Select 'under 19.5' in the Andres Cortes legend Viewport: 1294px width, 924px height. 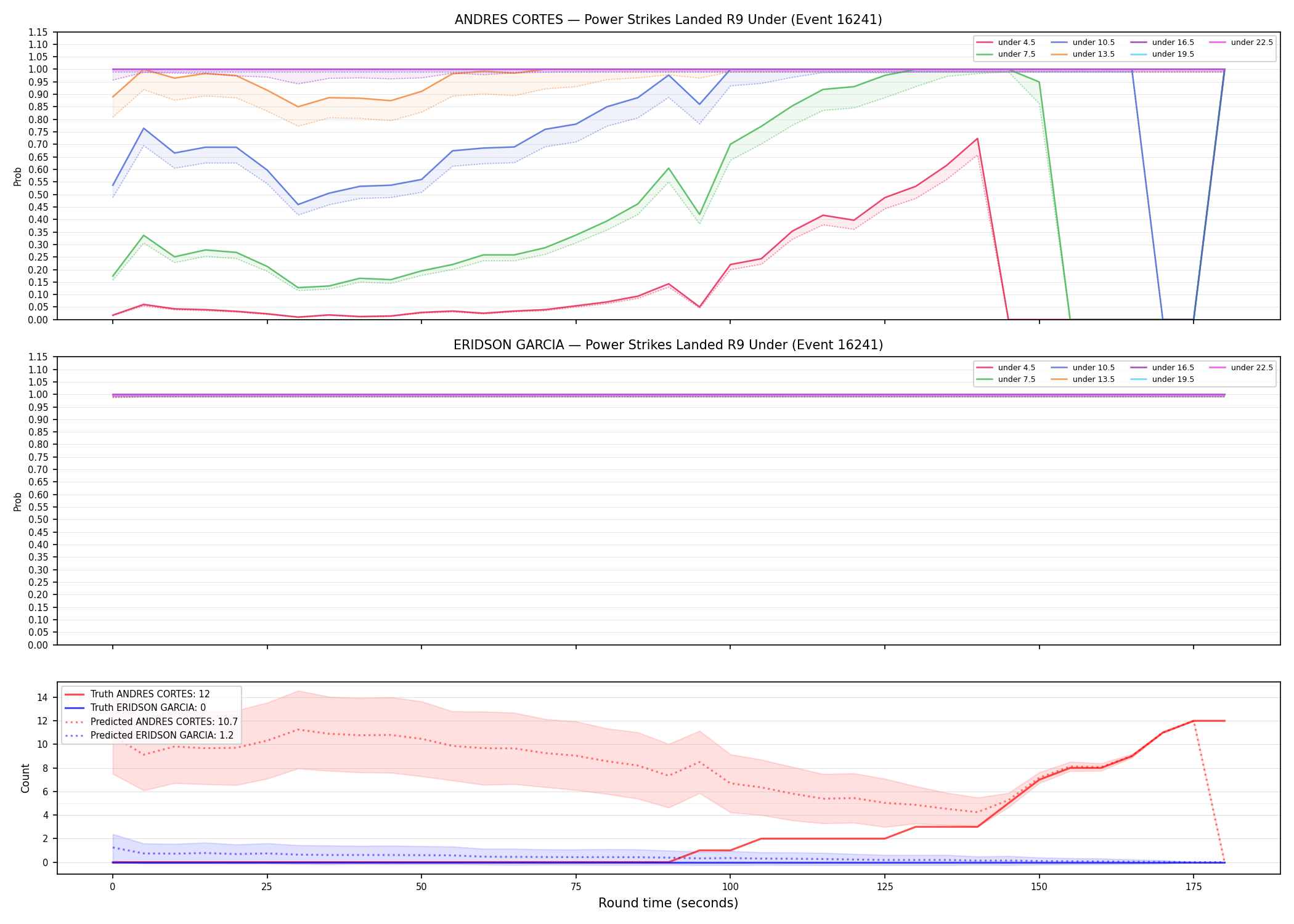(x=1162, y=54)
